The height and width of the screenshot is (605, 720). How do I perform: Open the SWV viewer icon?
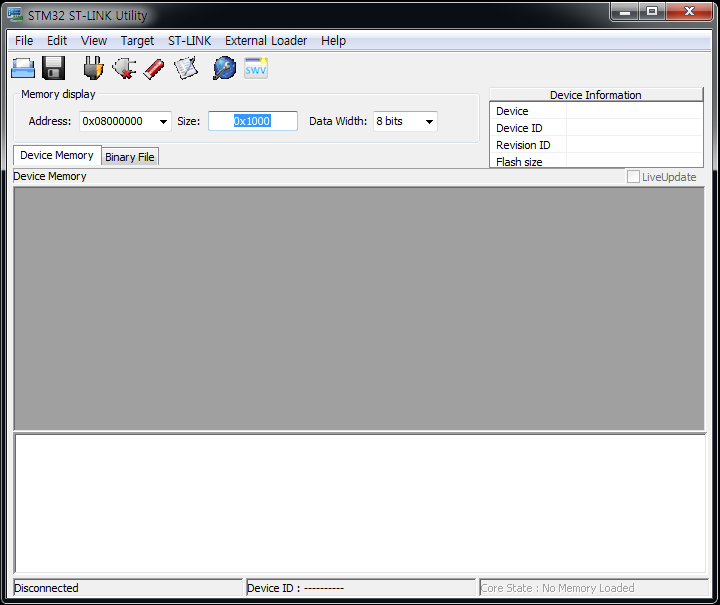click(x=256, y=68)
